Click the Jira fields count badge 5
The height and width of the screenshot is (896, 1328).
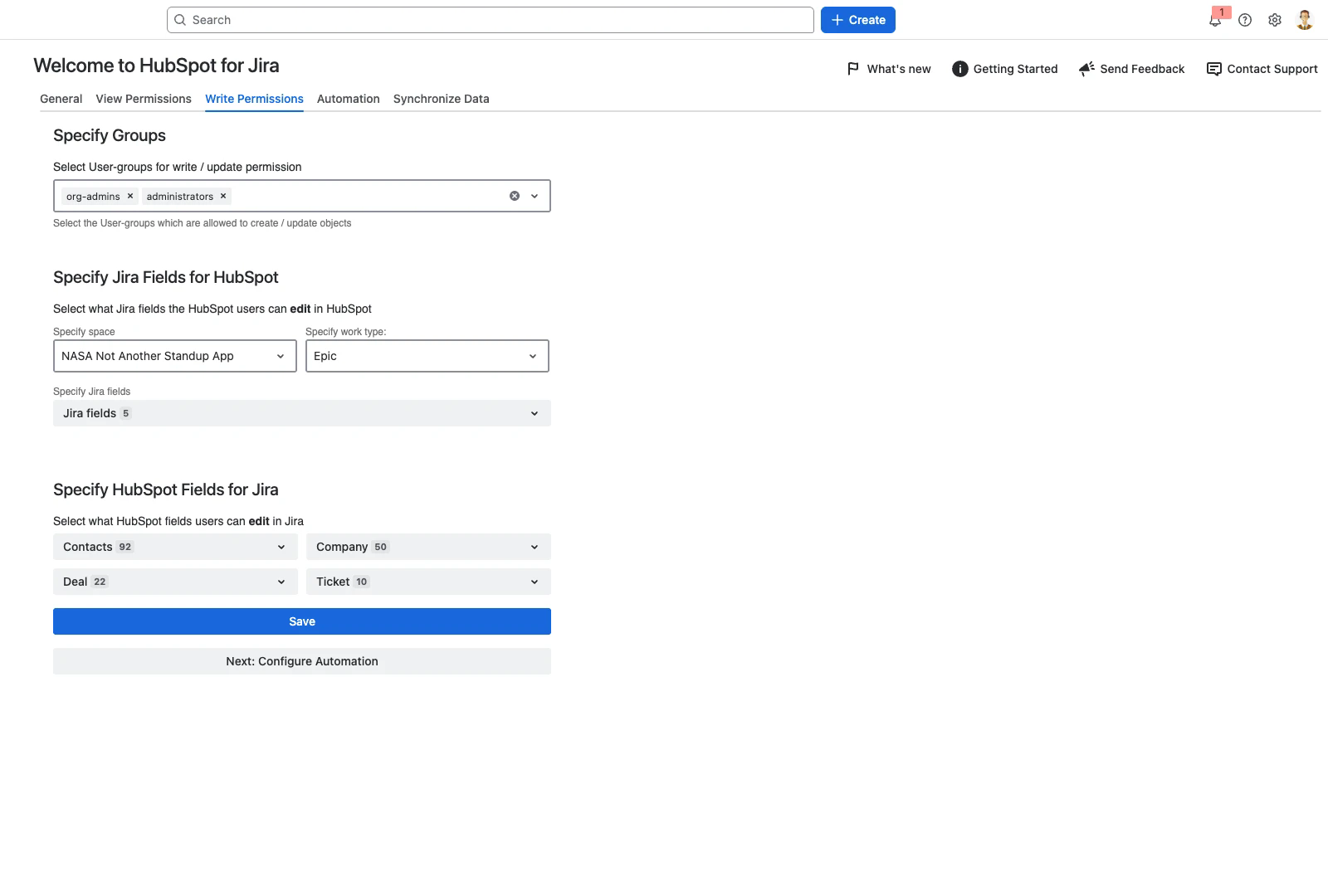coord(126,413)
